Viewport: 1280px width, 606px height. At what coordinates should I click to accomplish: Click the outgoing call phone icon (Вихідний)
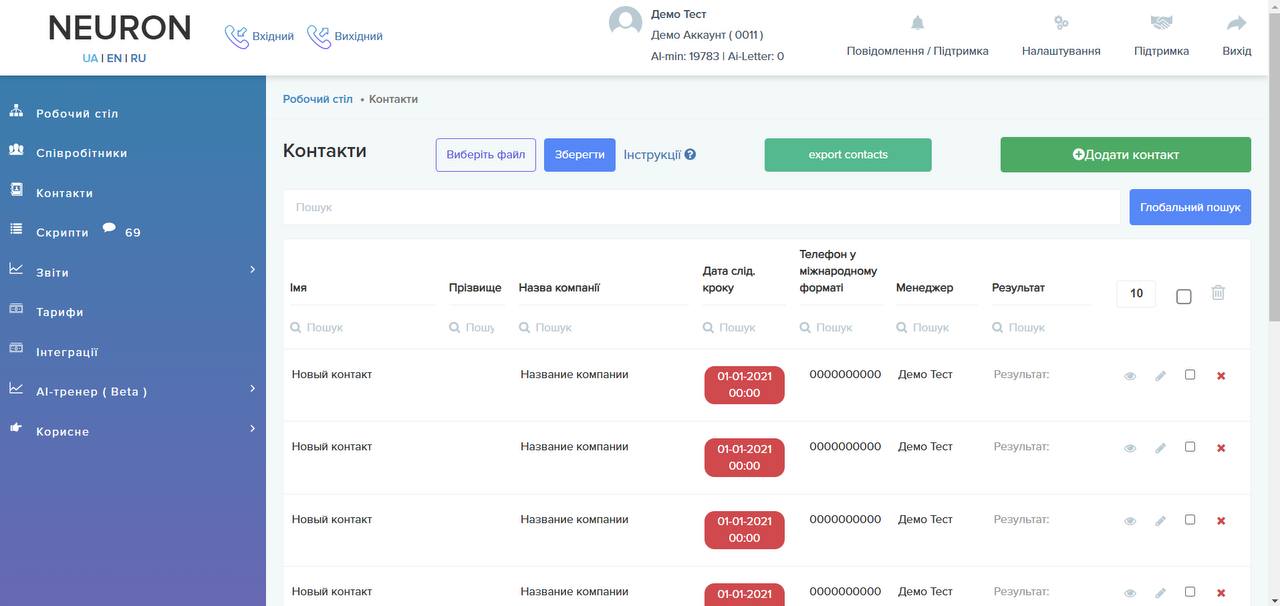(319, 37)
